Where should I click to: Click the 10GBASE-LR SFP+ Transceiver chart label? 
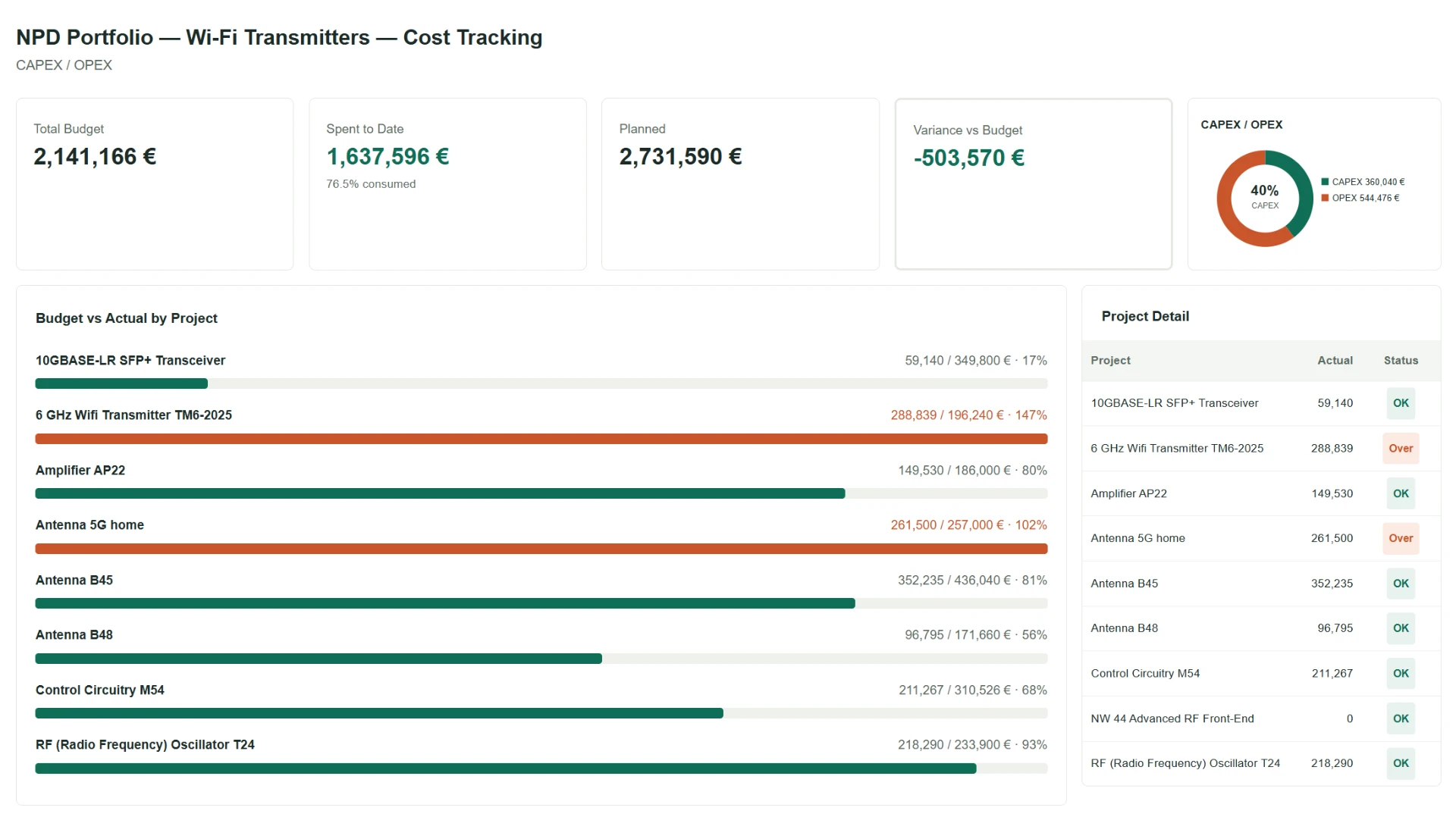(130, 361)
